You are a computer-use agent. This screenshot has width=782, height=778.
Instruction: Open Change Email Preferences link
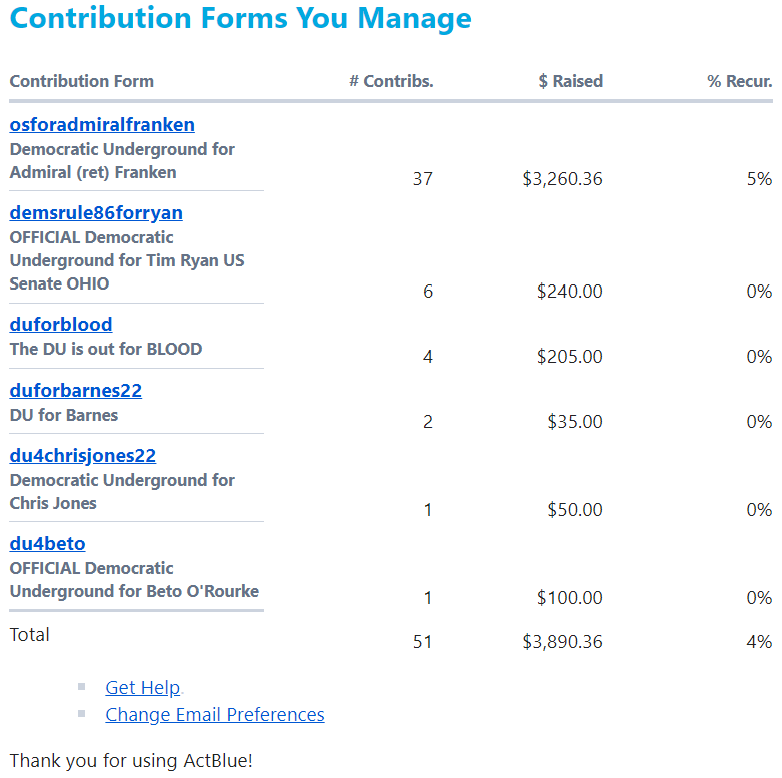[215, 715]
